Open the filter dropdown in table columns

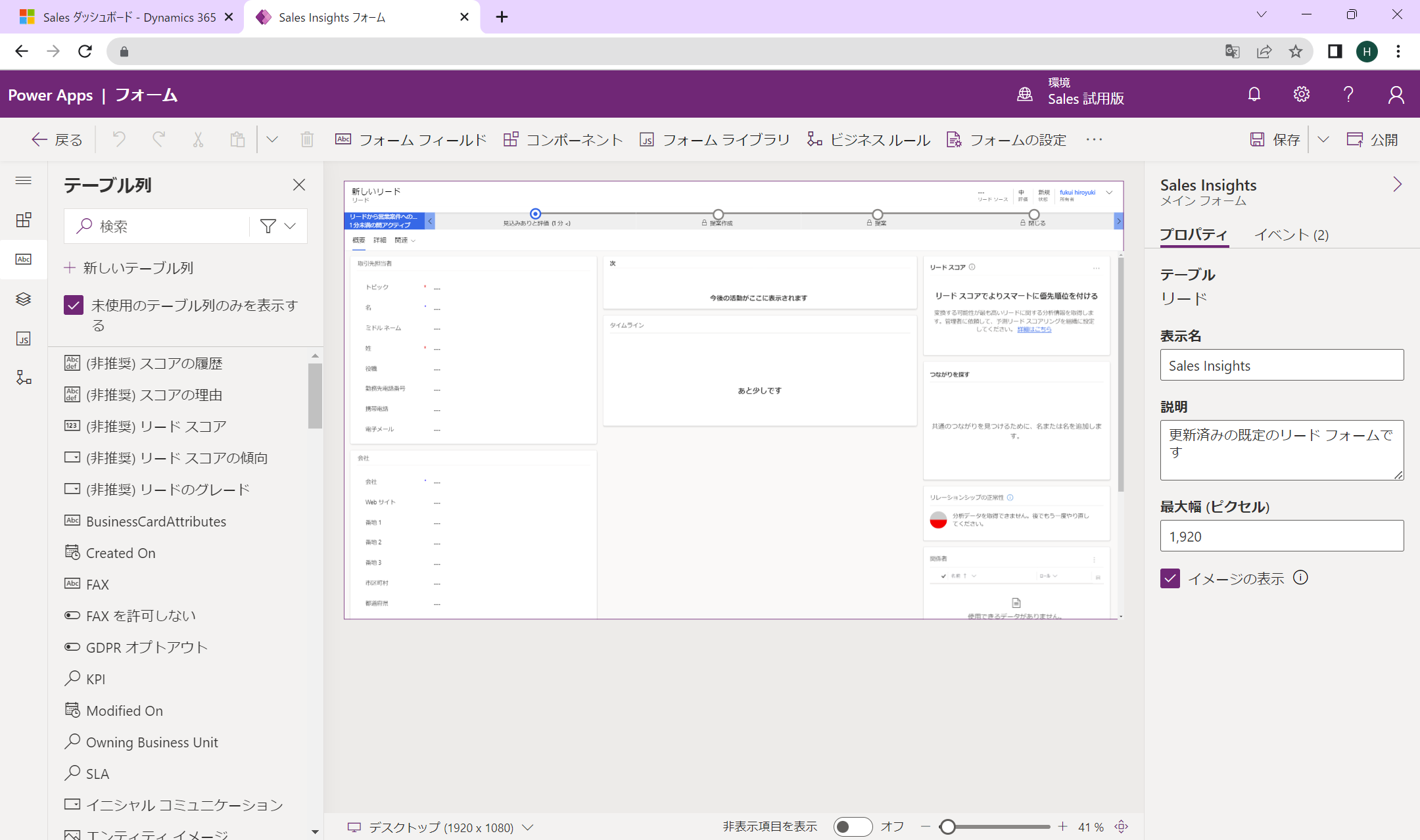click(278, 226)
